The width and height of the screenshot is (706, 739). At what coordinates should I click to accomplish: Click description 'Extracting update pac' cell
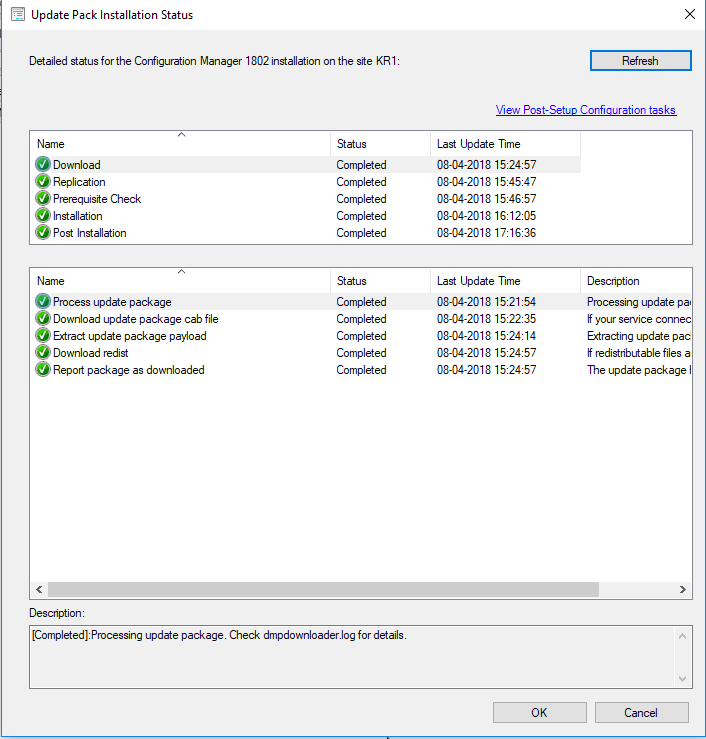pos(639,336)
